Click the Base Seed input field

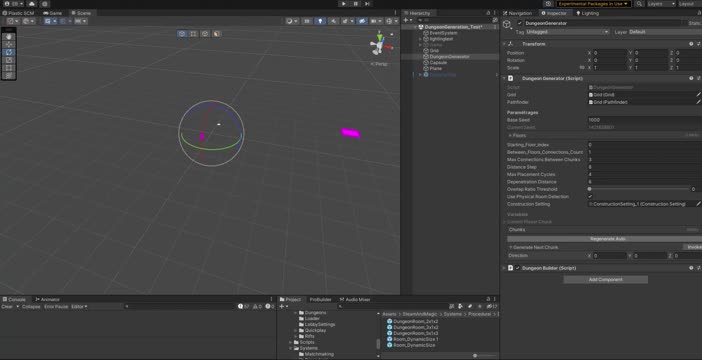coord(644,120)
